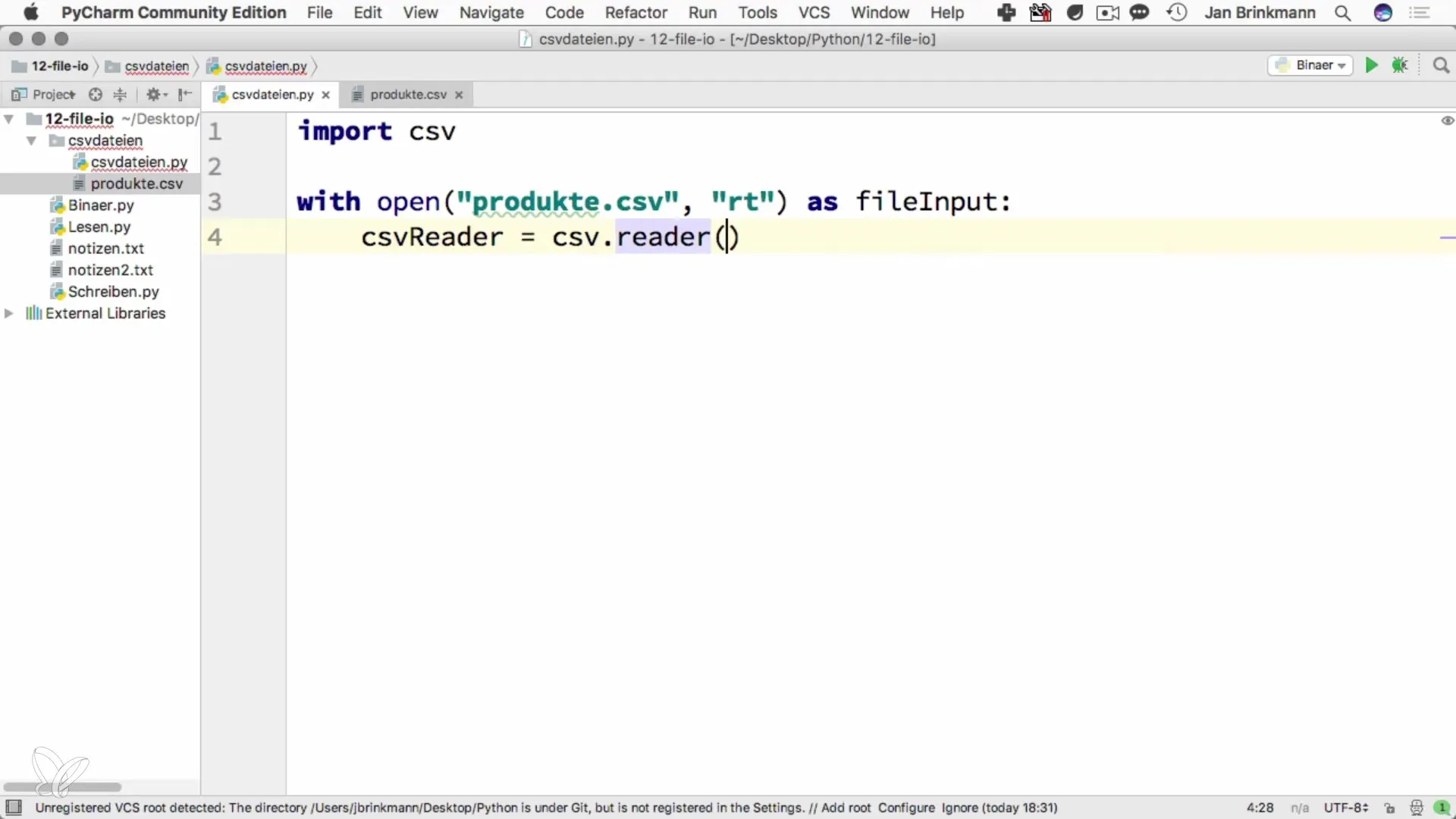Image resolution: width=1456 pixels, height=819 pixels.
Task: Click the Scroll from Source crosshair icon
Action: click(x=95, y=94)
